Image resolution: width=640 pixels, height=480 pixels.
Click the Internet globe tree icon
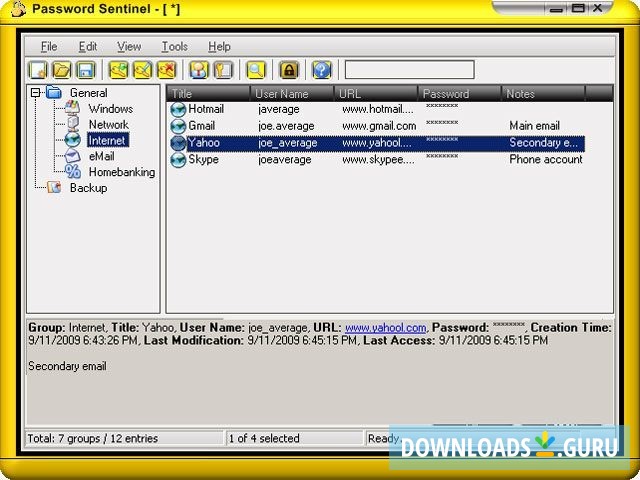coord(72,140)
